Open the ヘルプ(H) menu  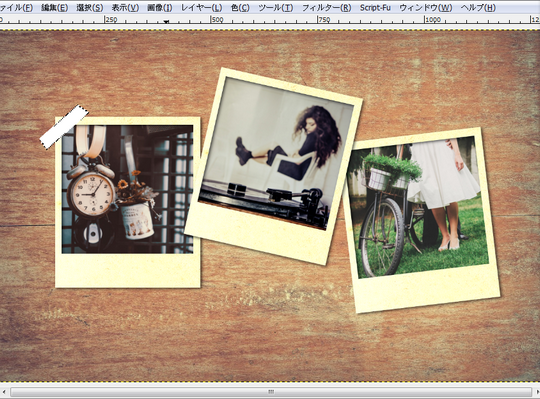pos(478,8)
